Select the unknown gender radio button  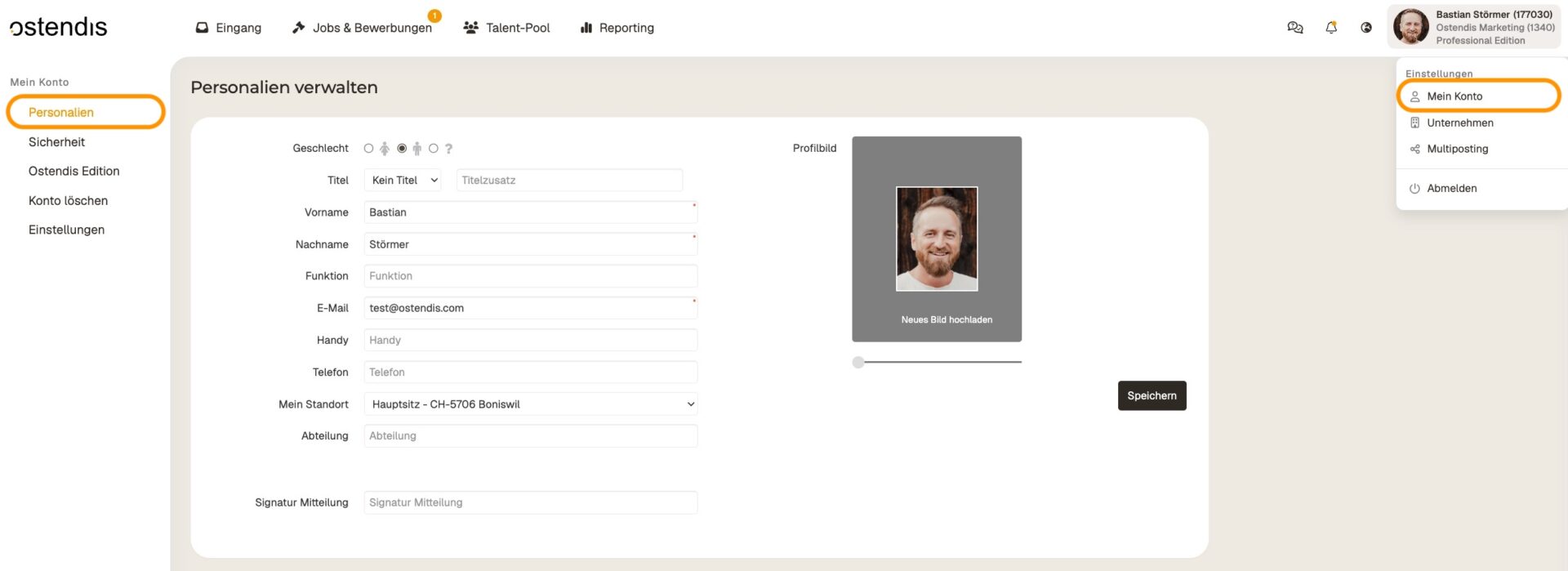coord(434,149)
